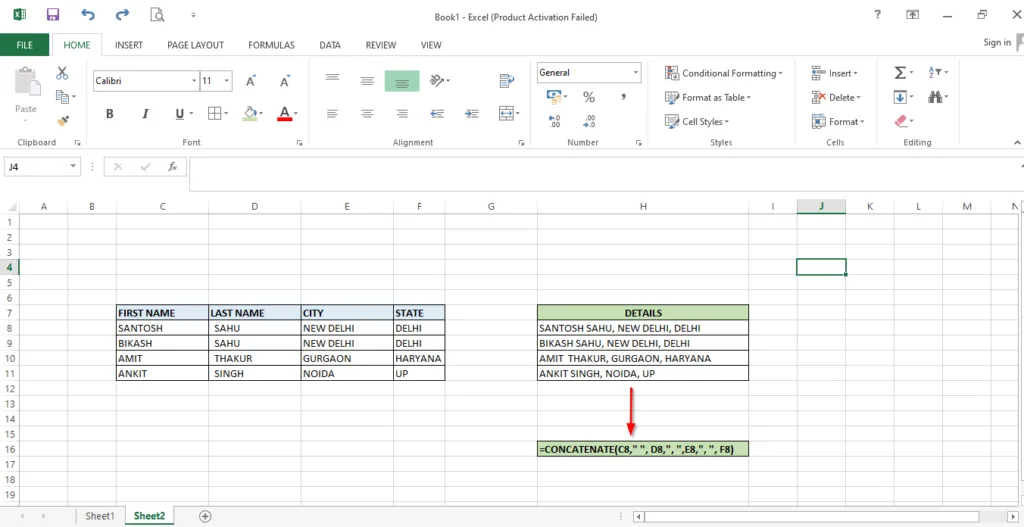Click the Fill Color paint bucket
1024x527 pixels.
pos(249,114)
